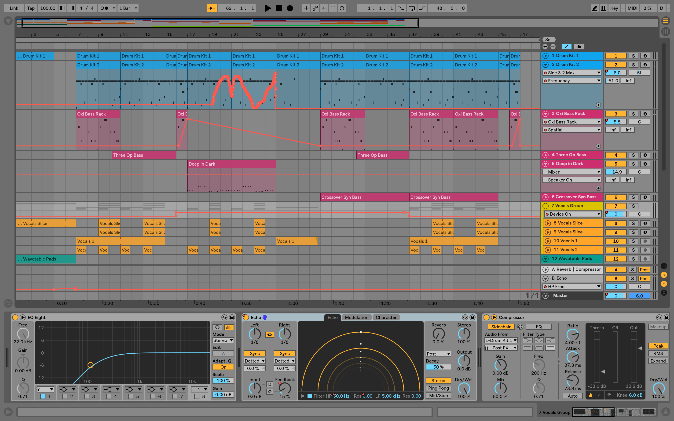Adjust the Compressor Ratio knob
Viewport: 674px width, 421px height.
point(572,335)
